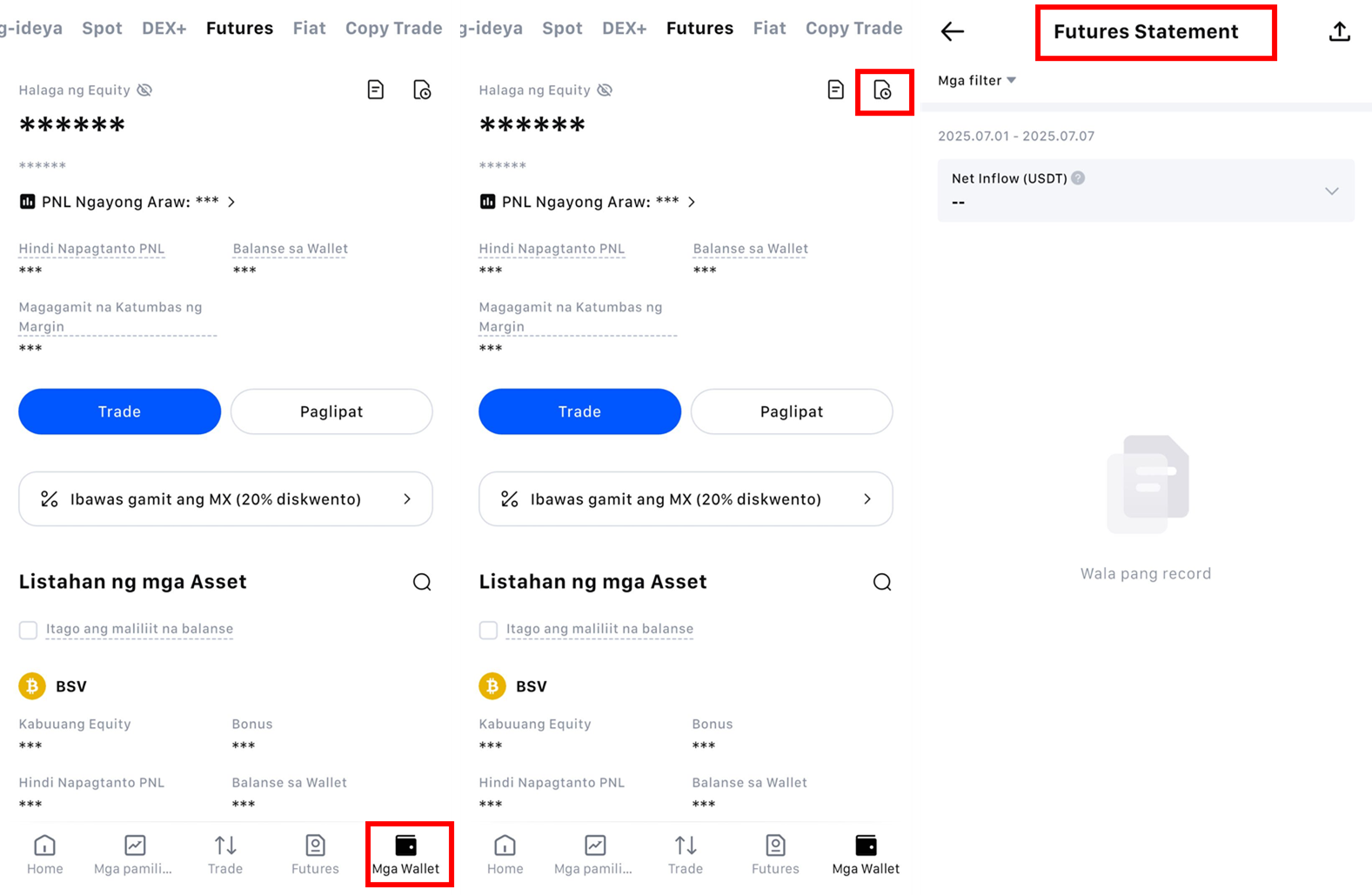Open left PNL Ngayong Araw arrow
The height and width of the screenshot is (895, 1372).
231,202
